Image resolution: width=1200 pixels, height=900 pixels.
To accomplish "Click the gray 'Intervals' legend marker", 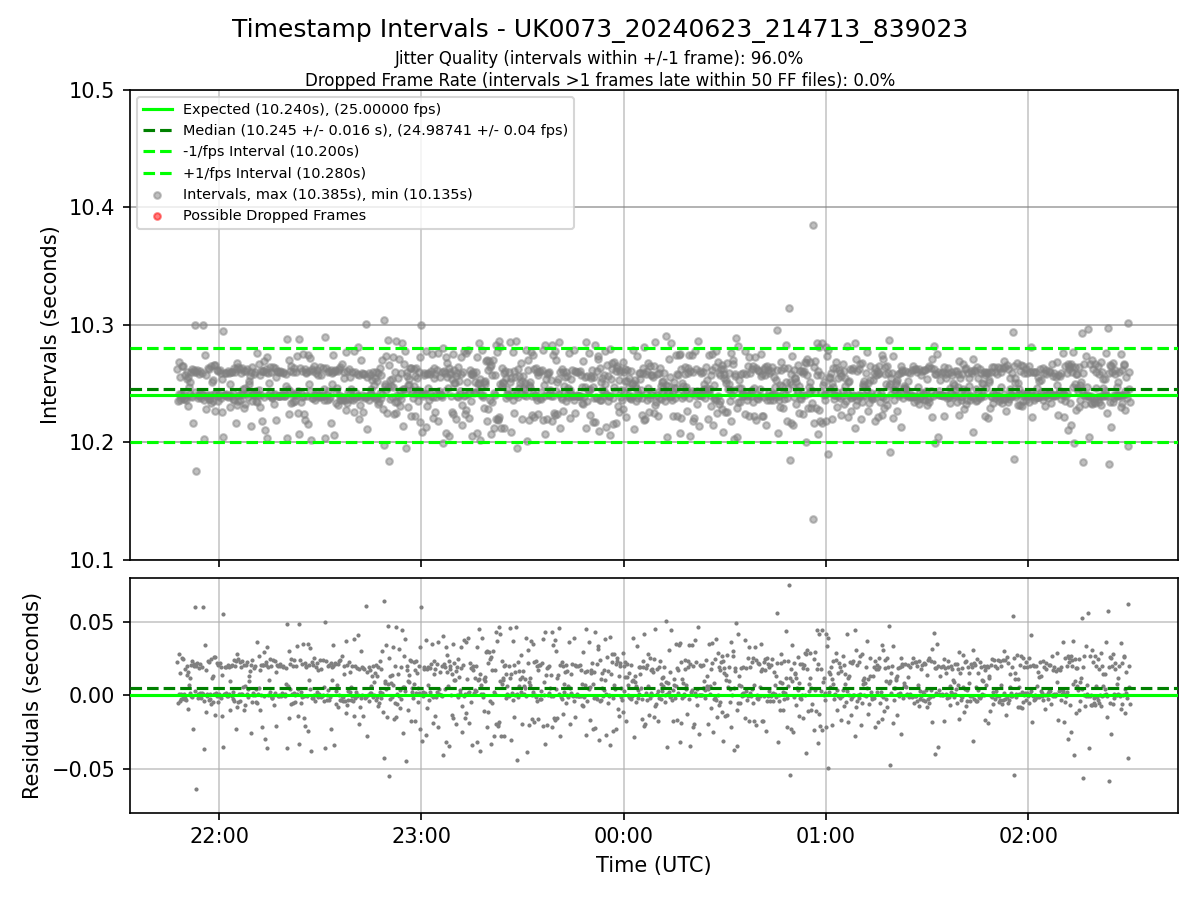I will pos(159,195).
